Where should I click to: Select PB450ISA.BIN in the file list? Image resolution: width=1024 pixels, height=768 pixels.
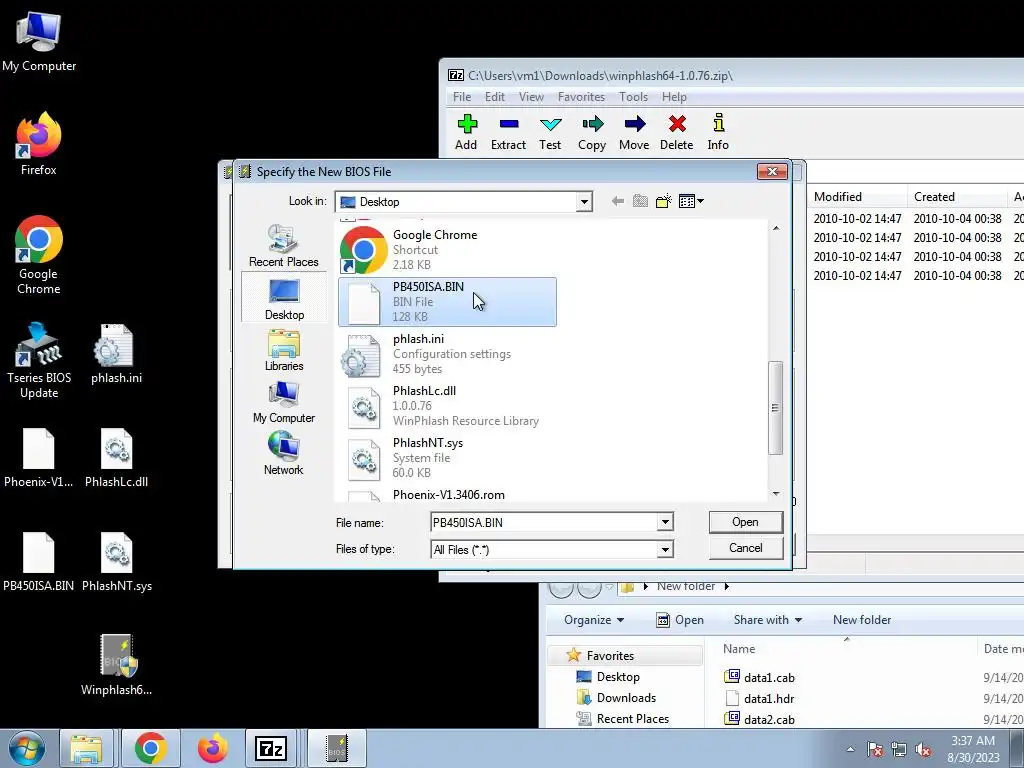click(447, 302)
